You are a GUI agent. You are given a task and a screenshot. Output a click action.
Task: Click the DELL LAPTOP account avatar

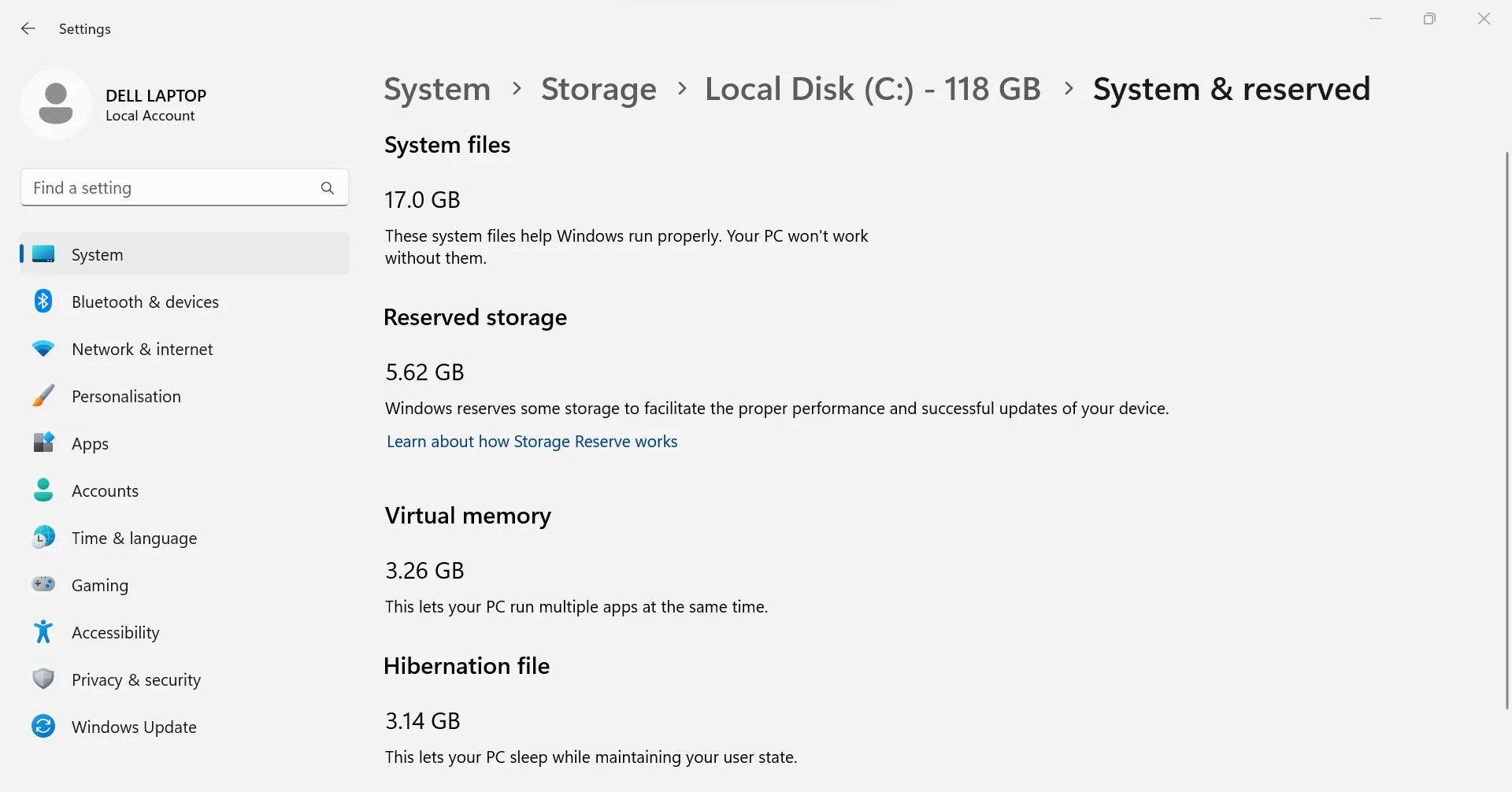pyautogui.click(x=56, y=104)
